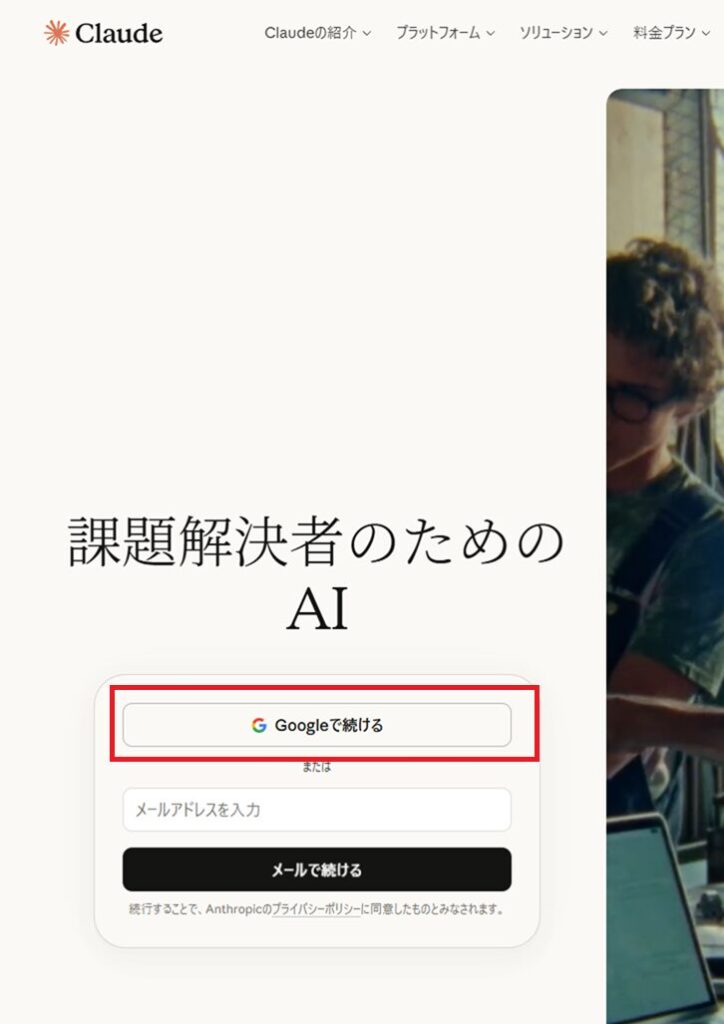Open the プライバシーポリシー link
Image resolution: width=724 pixels, height=1024 pixels.
point(316,909)
